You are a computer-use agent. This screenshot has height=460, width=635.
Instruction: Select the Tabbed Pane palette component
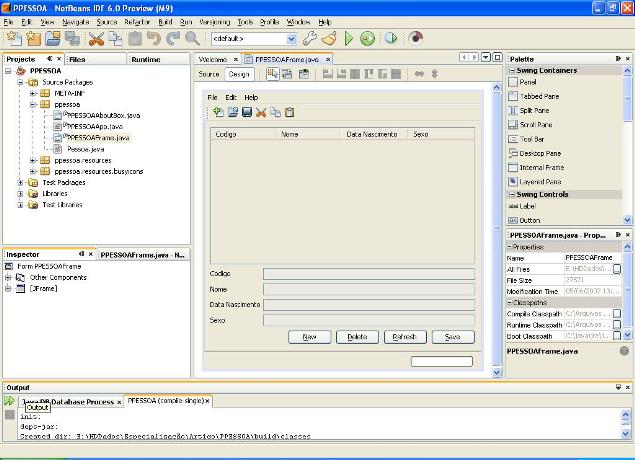pyautogui.click(x=538, y=96)
